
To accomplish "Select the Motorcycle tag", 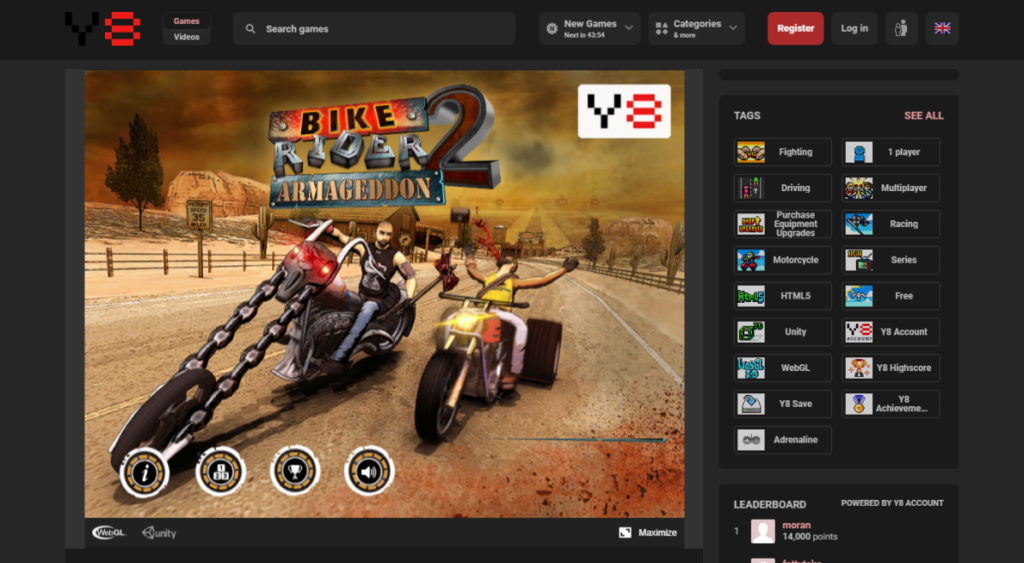I will [782, 260].
